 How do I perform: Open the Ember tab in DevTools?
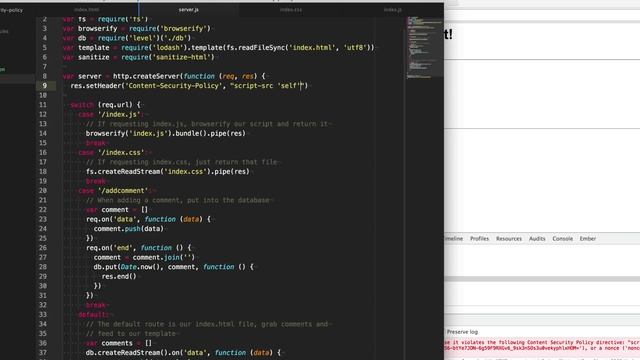588,239
